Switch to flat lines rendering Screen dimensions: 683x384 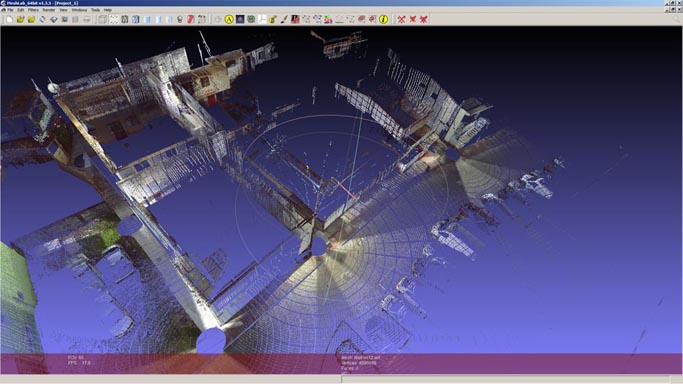click(x=147, y=19)
